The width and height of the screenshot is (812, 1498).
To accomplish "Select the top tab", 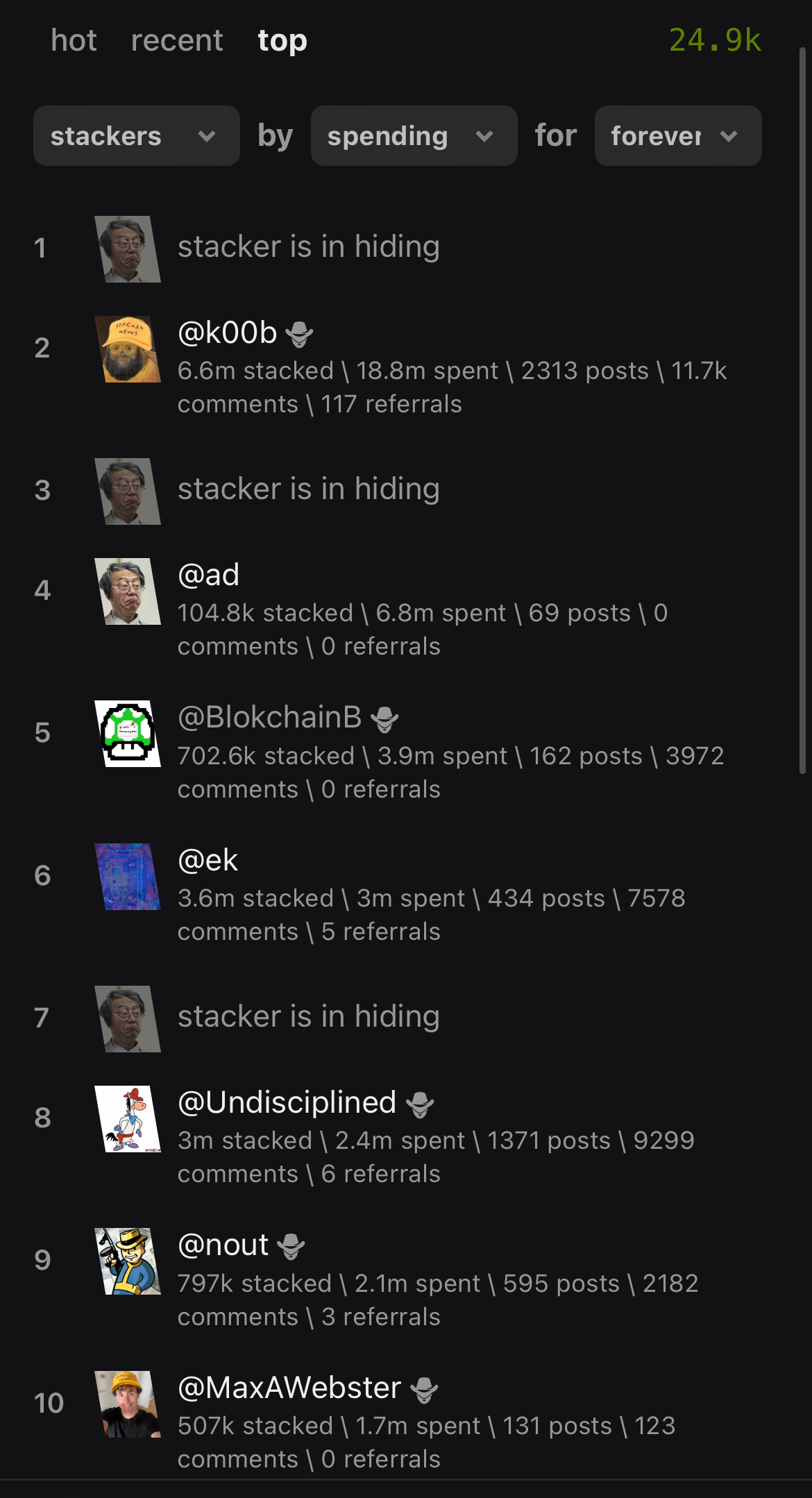I will click(x=282, y=40).
